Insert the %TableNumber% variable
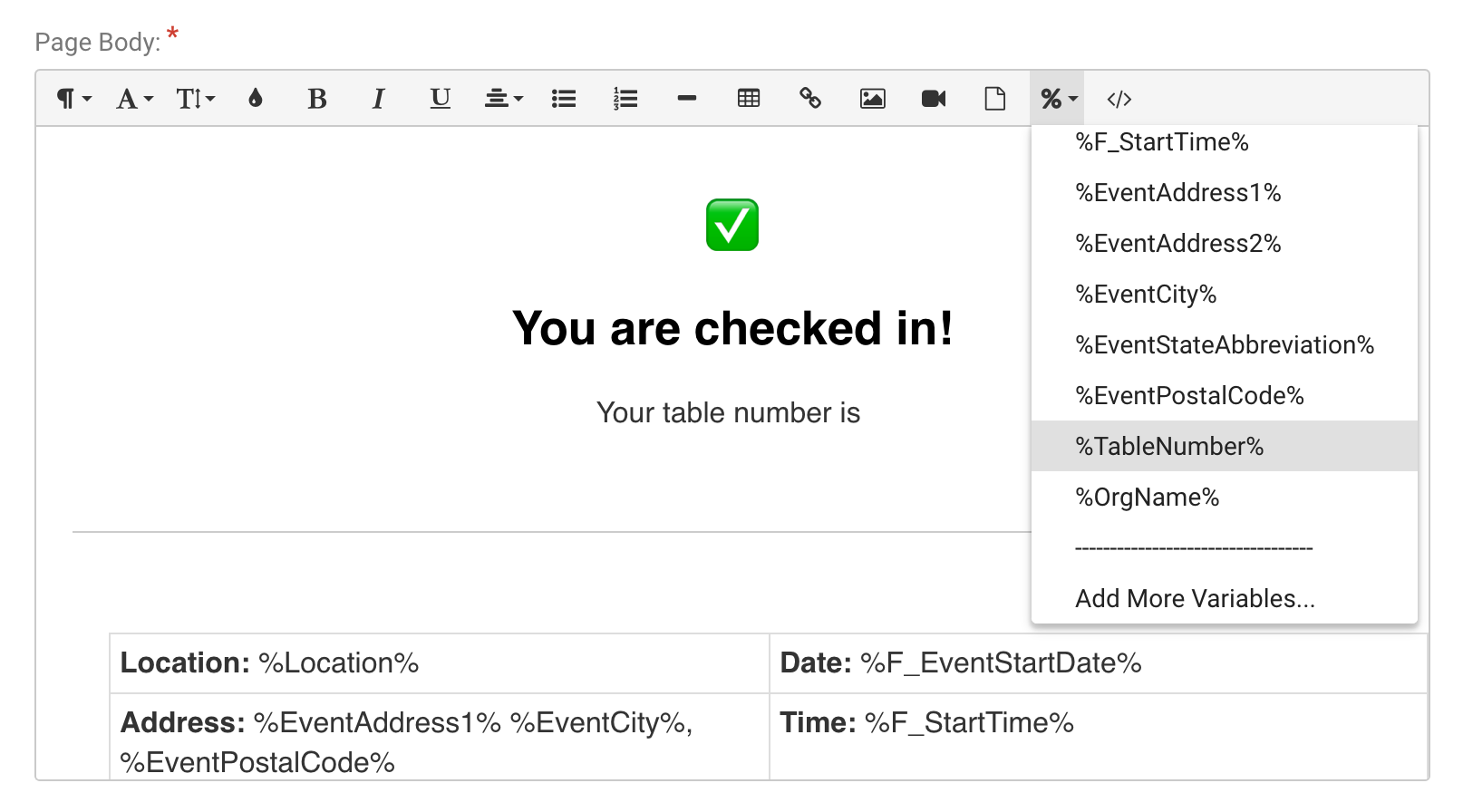1463x812 pixels. pos(1225,446)
